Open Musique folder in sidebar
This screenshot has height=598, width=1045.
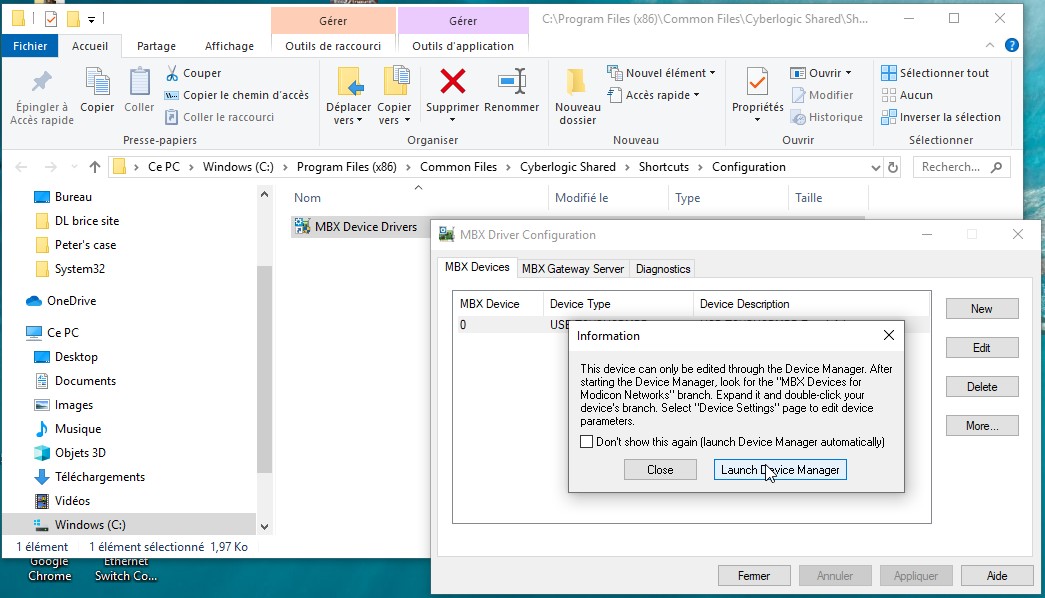point(68,429)
